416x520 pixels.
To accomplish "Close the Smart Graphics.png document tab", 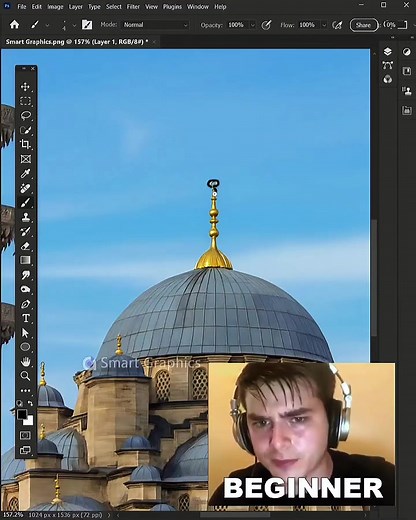I will (154, 42).
